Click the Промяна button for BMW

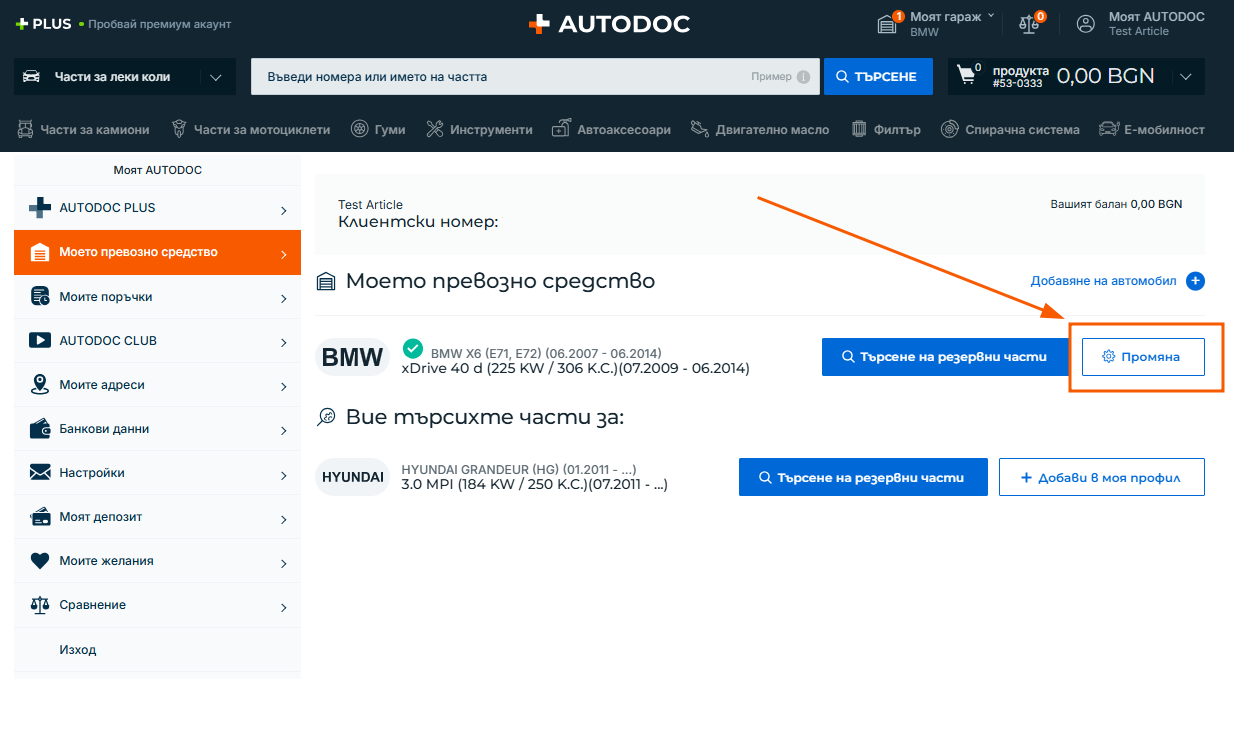pyautogui.click(x=1143, y=357)
